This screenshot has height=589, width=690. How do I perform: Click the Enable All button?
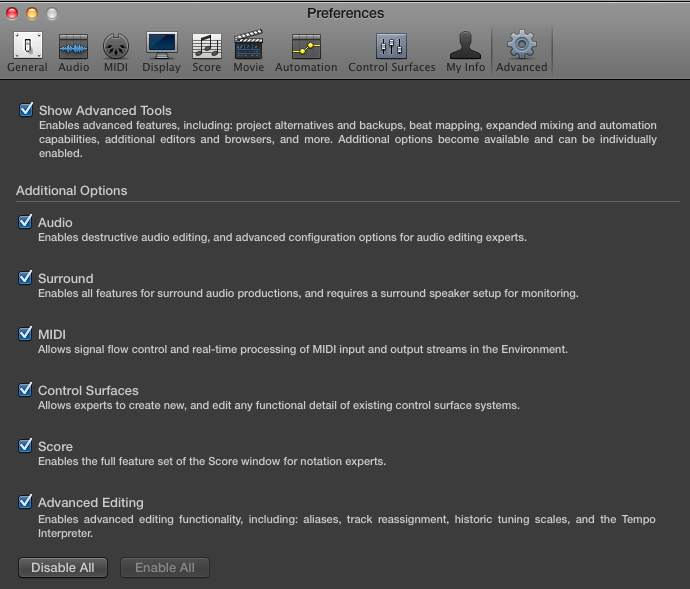165,567
